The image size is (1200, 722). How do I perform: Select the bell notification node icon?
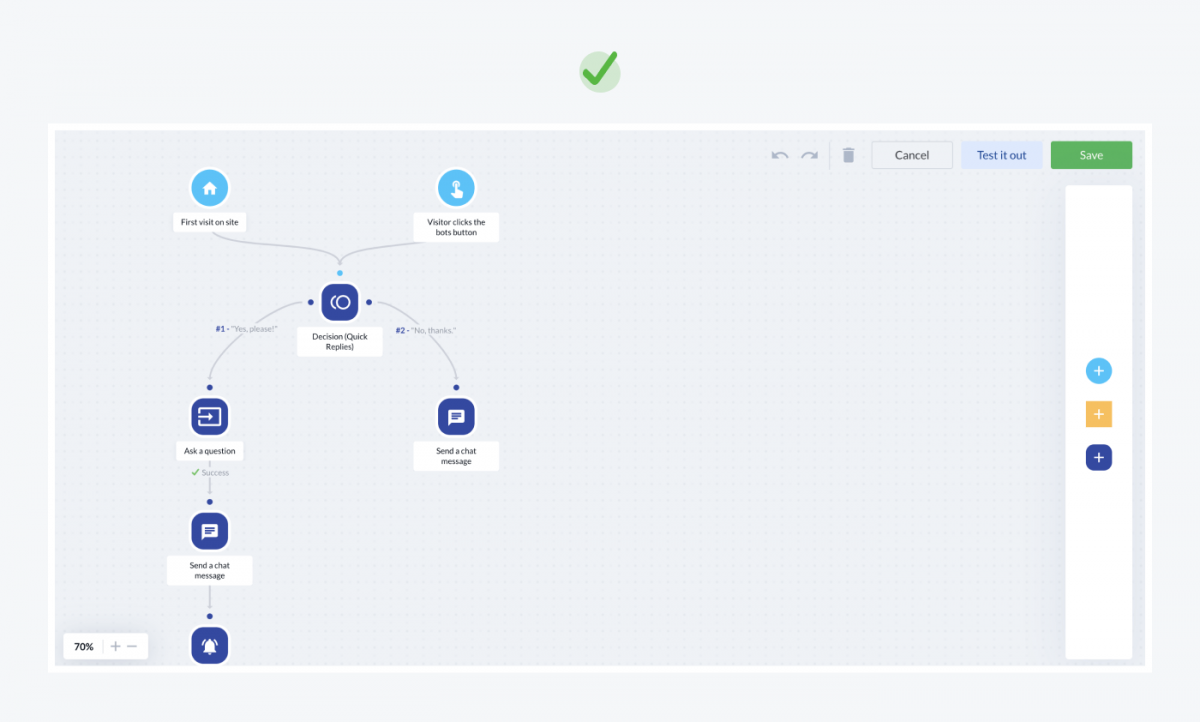tap(210, 645)
